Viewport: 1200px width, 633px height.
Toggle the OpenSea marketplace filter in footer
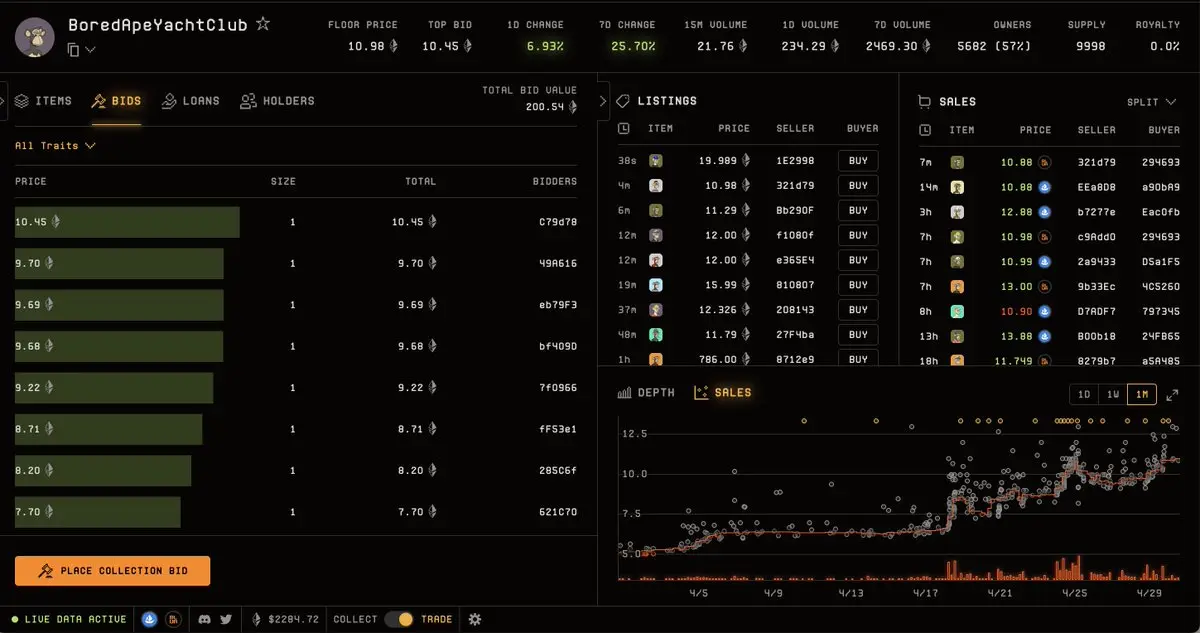point(150,619)
